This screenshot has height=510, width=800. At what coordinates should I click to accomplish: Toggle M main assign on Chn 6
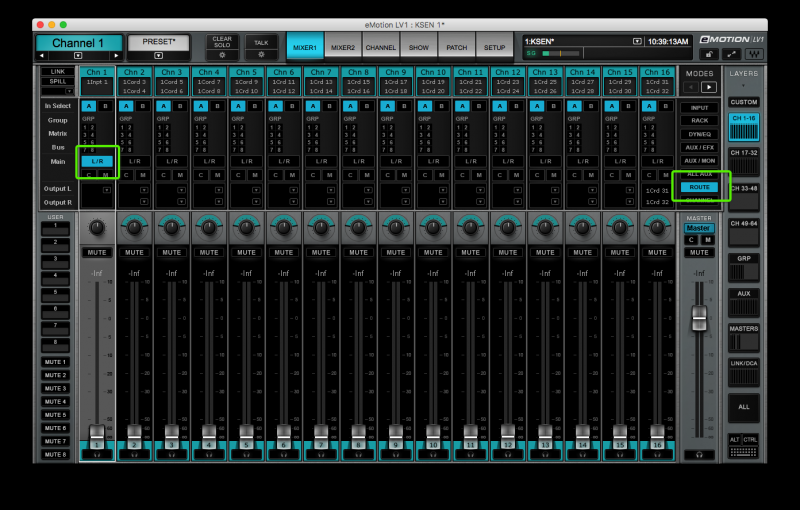point(292,175)
